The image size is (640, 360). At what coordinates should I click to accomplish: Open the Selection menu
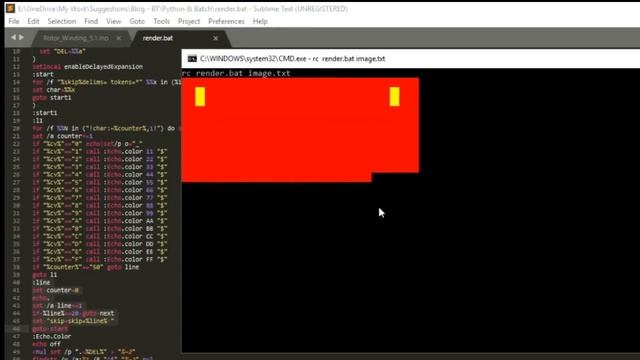pos(62,21)
